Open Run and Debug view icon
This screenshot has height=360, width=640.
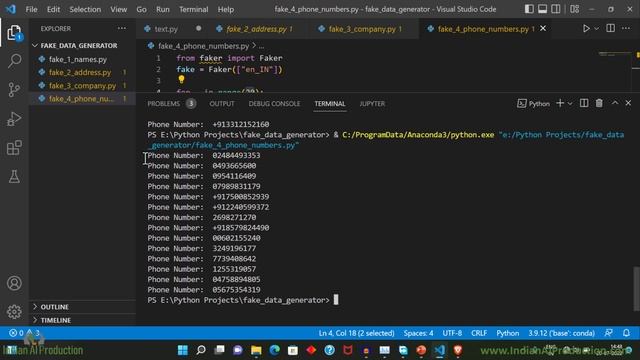click(14, 119)
